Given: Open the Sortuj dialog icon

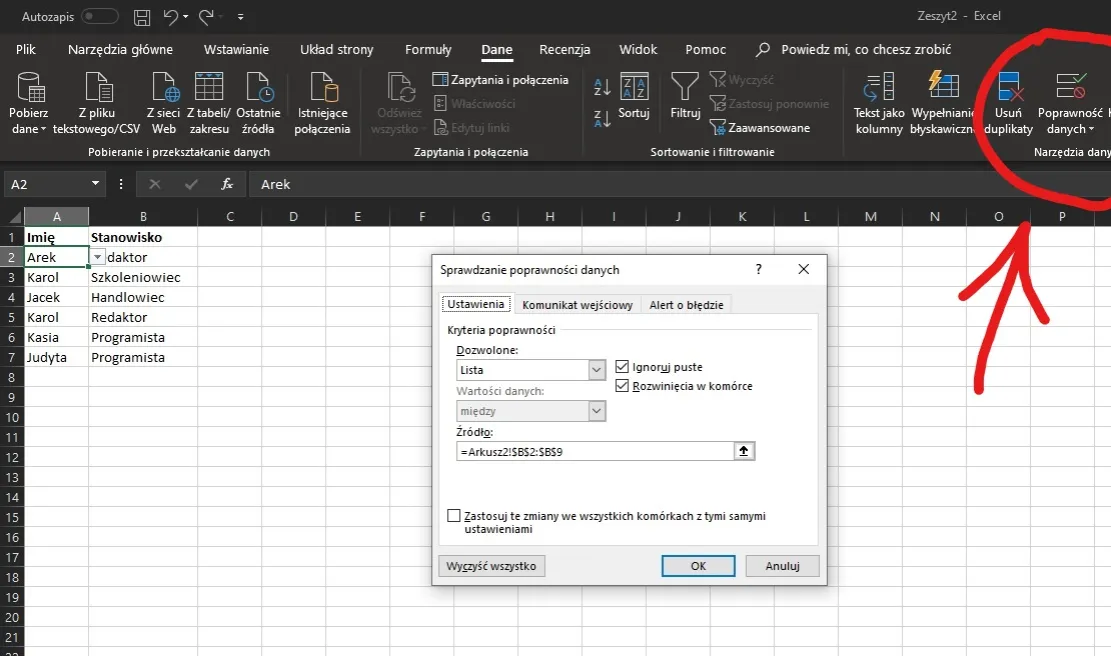Looking at the screenshot, I should (x=634, y=88).
